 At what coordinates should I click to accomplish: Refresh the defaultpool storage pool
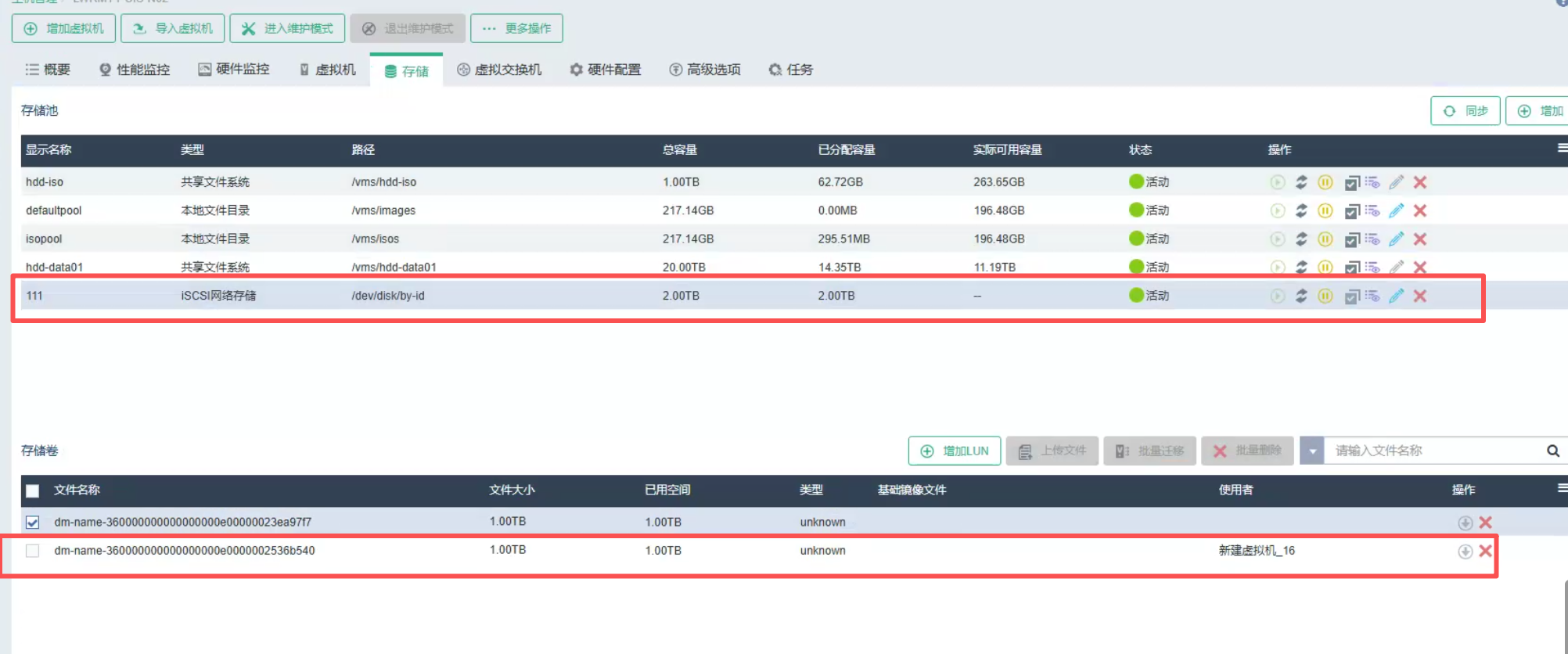1301,210
